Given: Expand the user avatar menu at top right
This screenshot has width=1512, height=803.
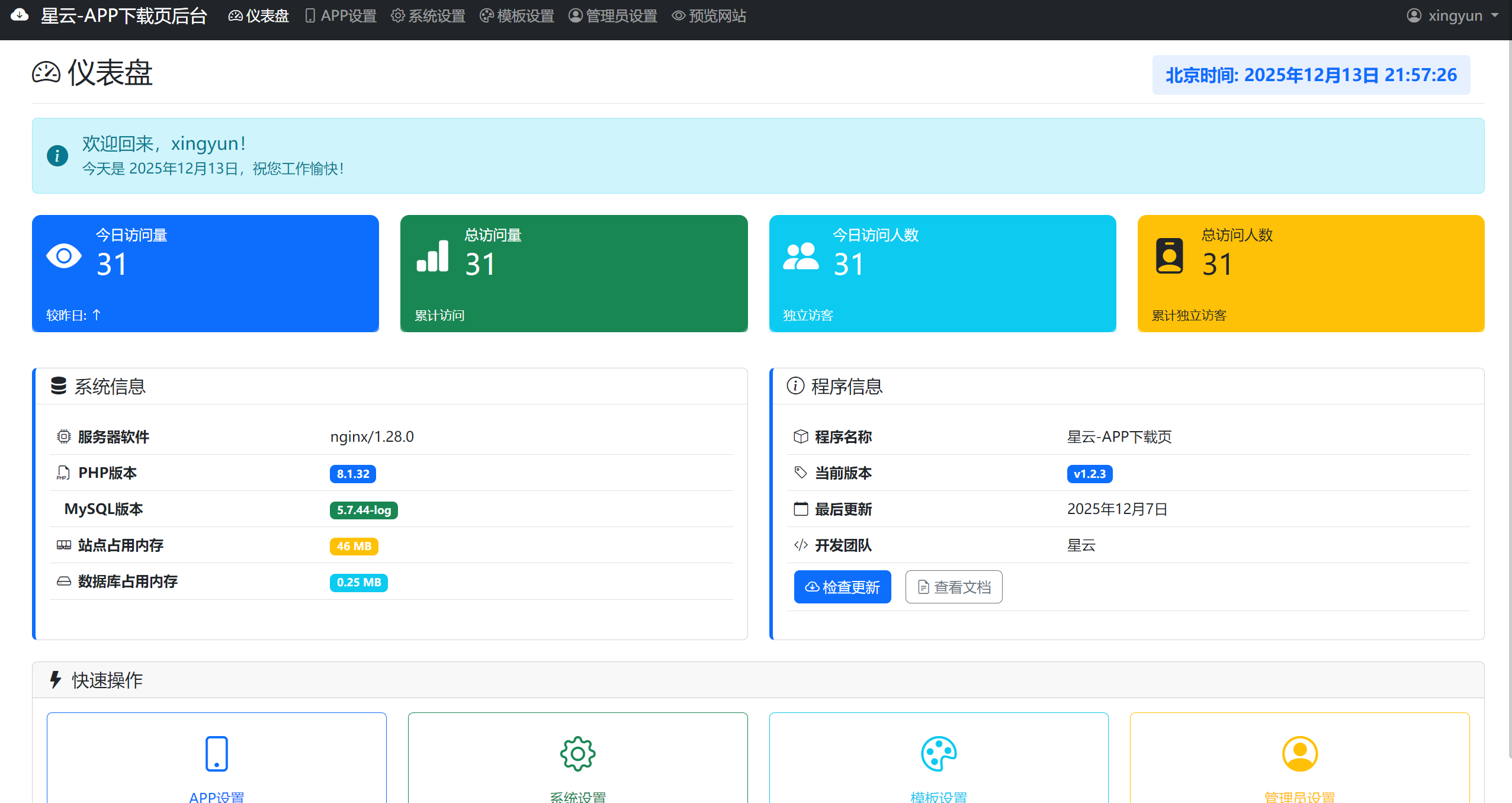Looking at the screenshot, I should click(1415, 15).
